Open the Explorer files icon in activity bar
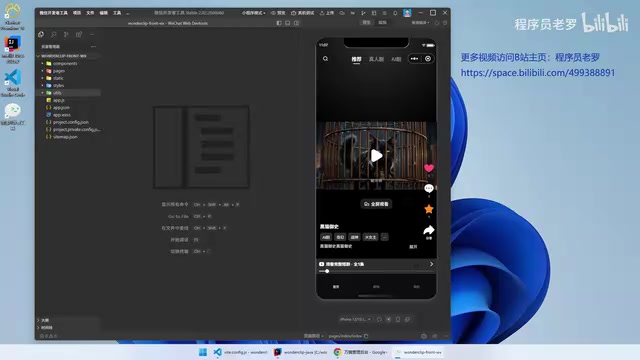The image size is (640, 360). coord(41,34)
